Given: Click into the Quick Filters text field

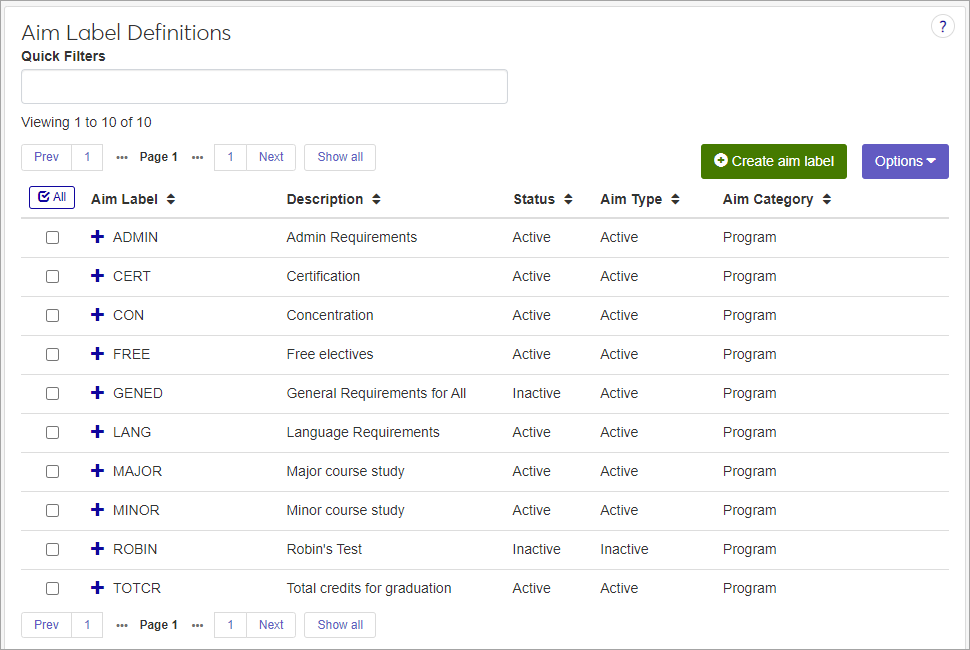Looking at the screenshot, I should tap(264, 87).
